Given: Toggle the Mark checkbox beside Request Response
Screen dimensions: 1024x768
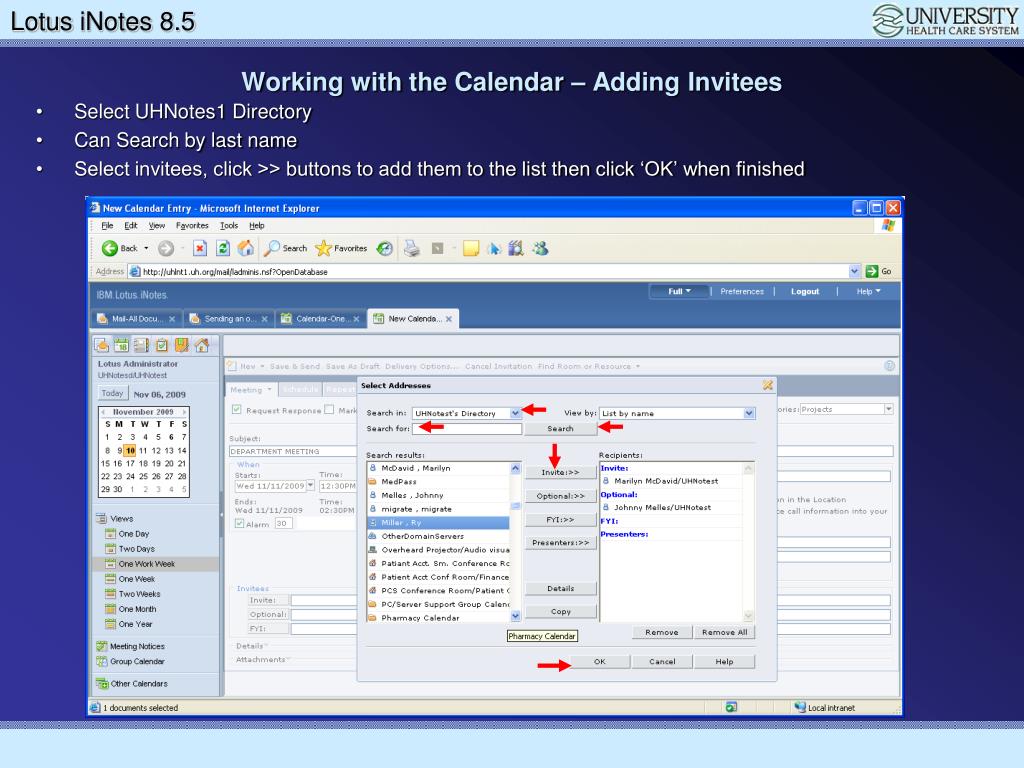Looking at the screenshot, I should [329, 409].
